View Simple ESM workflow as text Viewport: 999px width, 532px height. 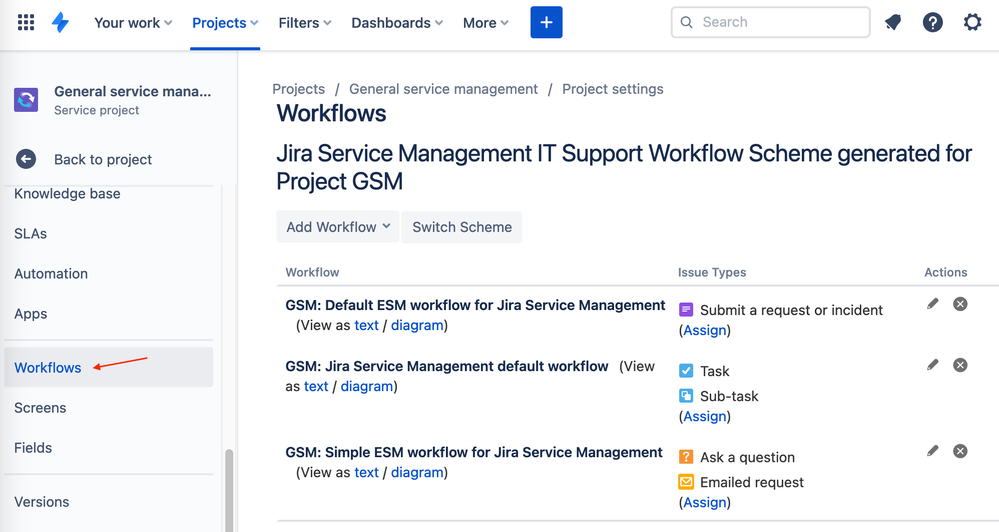point(366,472)
